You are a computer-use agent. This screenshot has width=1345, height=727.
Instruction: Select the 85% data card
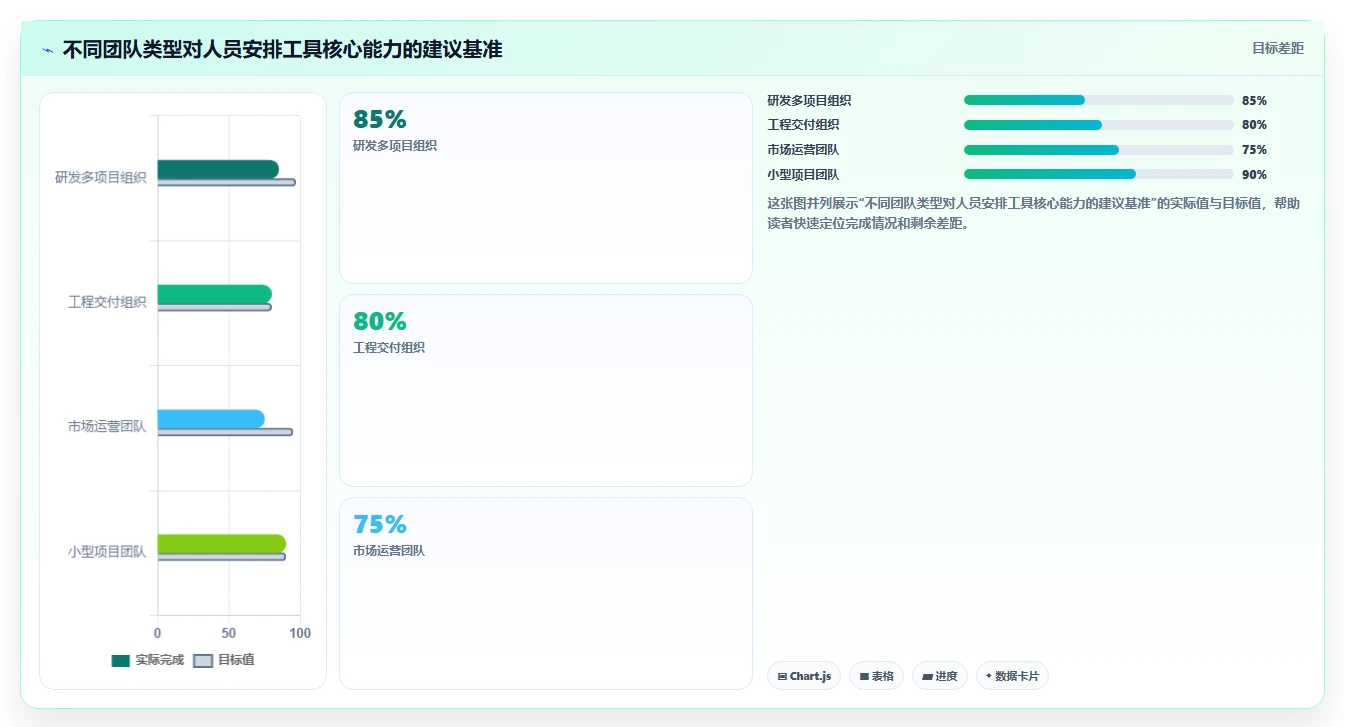(x=546, y=188)
